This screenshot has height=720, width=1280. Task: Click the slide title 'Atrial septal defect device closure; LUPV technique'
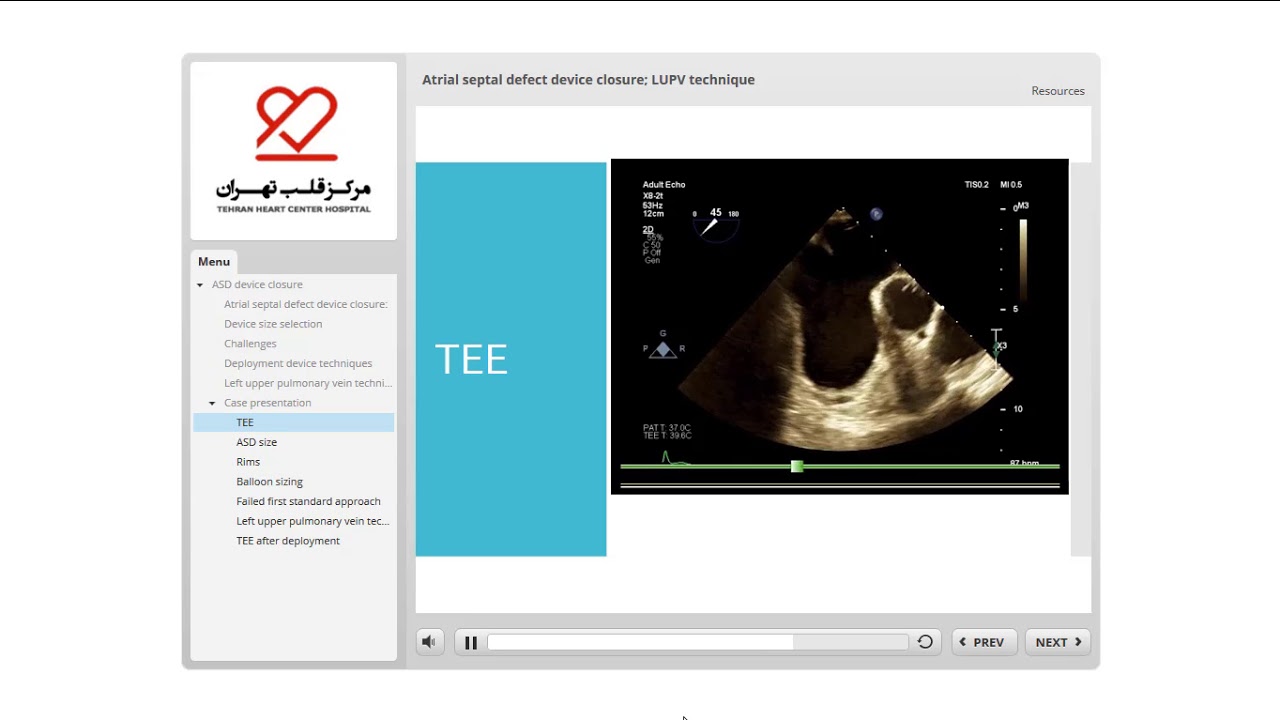click(x=588, y=80)
